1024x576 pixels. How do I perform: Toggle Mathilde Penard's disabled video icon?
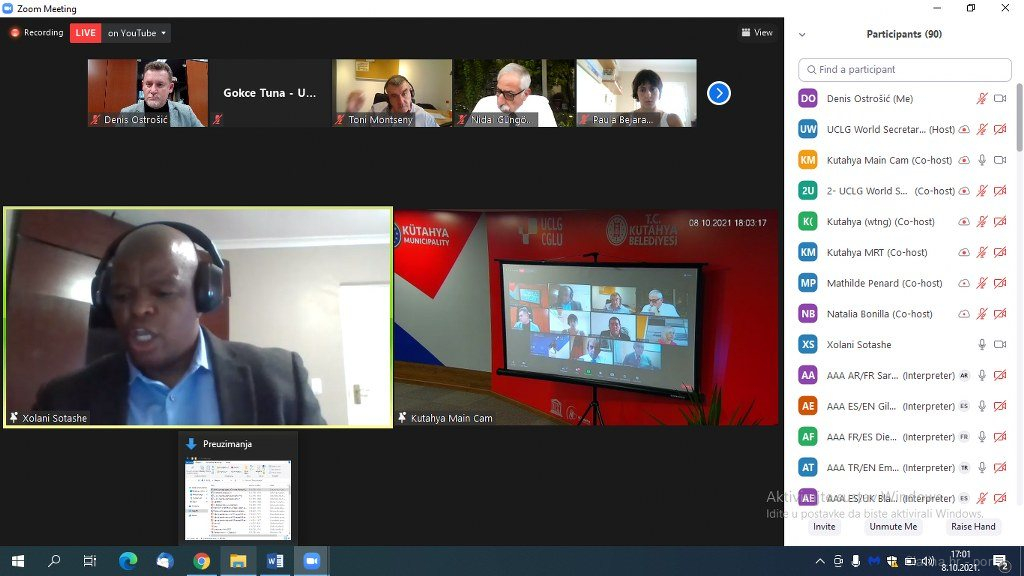coord(999,284)
